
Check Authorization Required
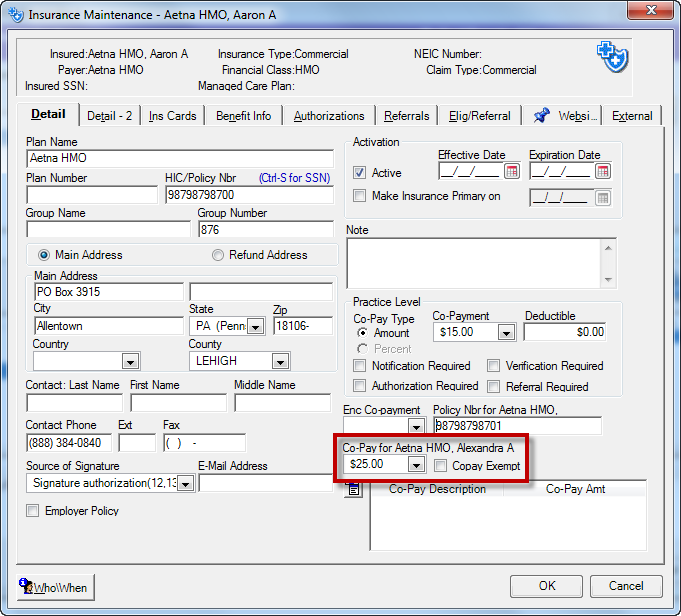pos(359,386)
